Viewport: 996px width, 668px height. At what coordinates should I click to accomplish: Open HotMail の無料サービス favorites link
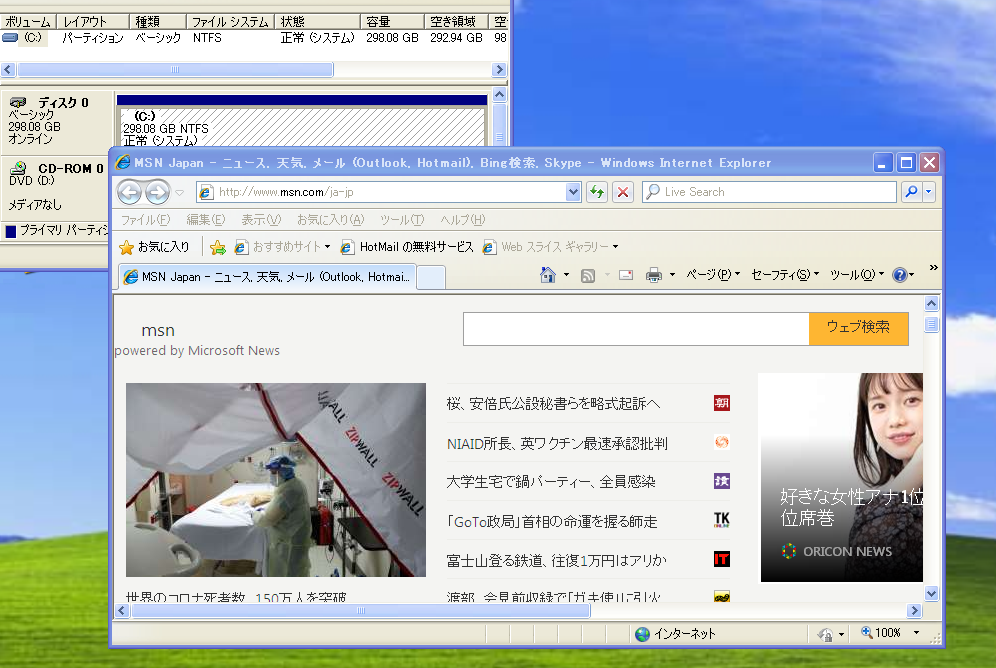coord(407,246)
